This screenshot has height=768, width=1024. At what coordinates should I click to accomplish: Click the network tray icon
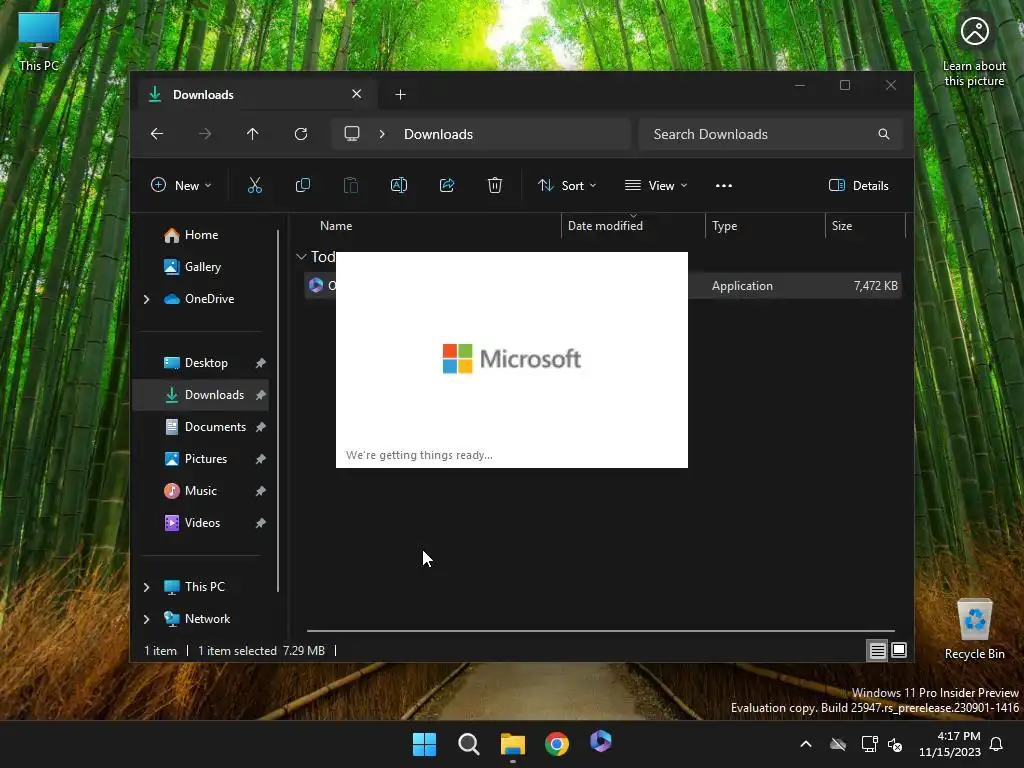[x=869, y=744]
